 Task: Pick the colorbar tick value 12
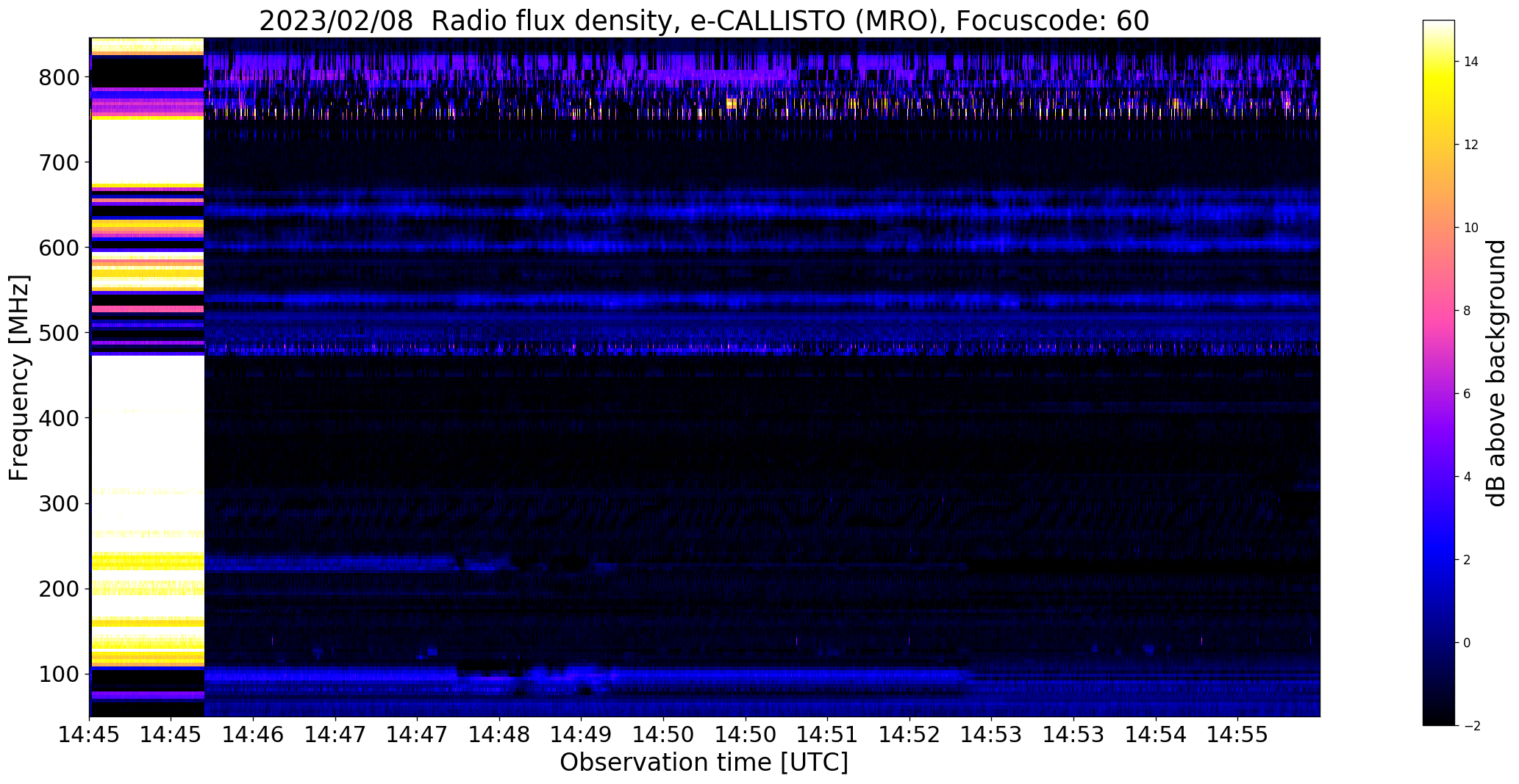pos(1471,145)
